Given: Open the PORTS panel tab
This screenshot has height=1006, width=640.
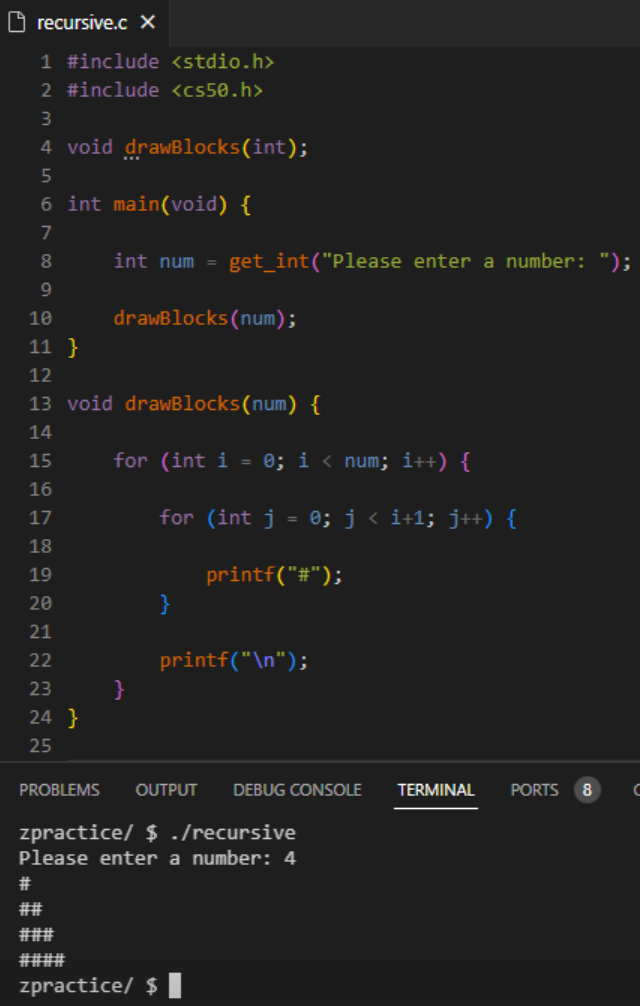Looking at the screenshot, I should click(534, 790).
